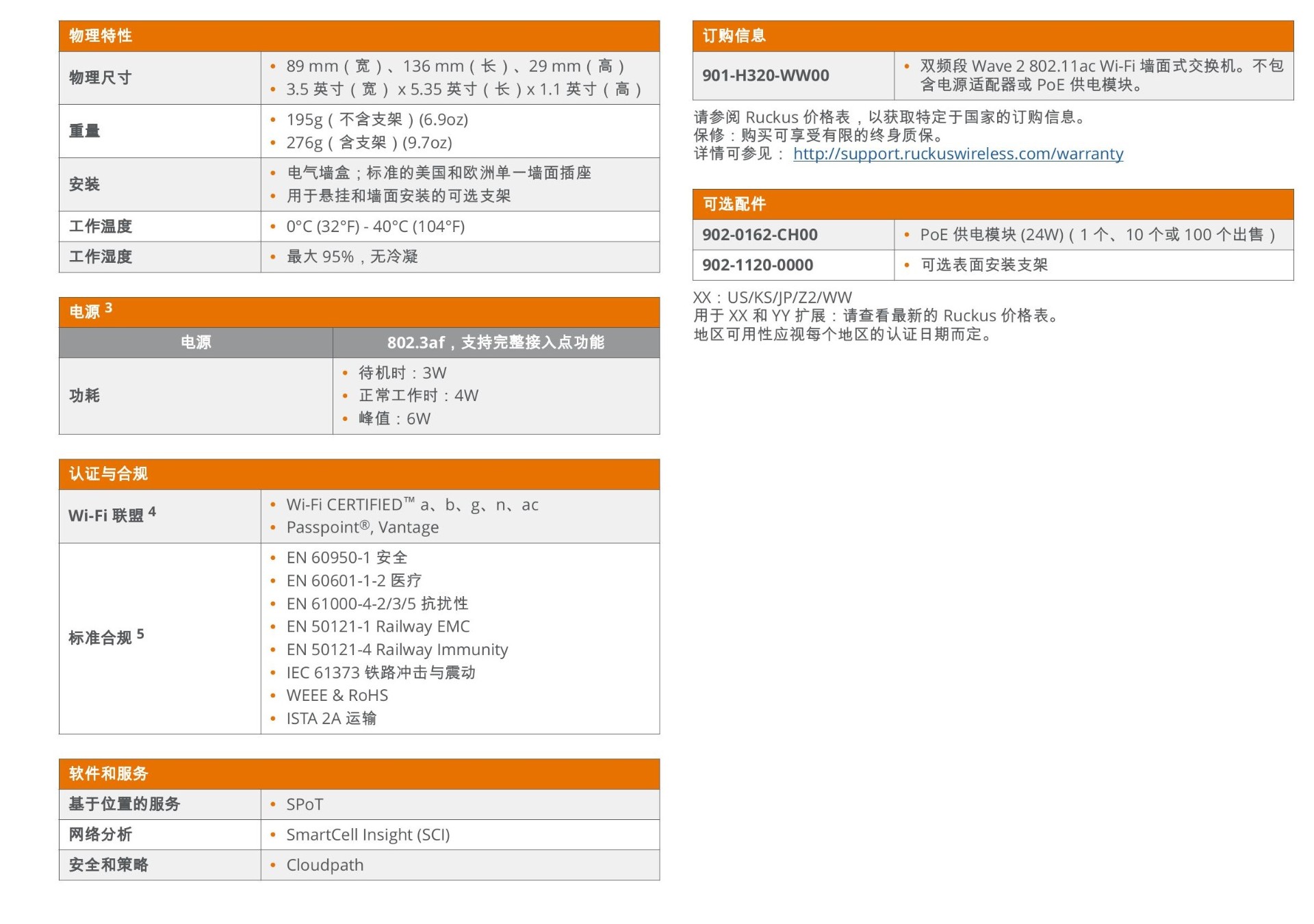Viewport: 1314px width, 924px height.
Task: Click the EN 61000-4-2/3/5 抗扰性 entry
Action: pyautogui.click(x=378, y=604)
